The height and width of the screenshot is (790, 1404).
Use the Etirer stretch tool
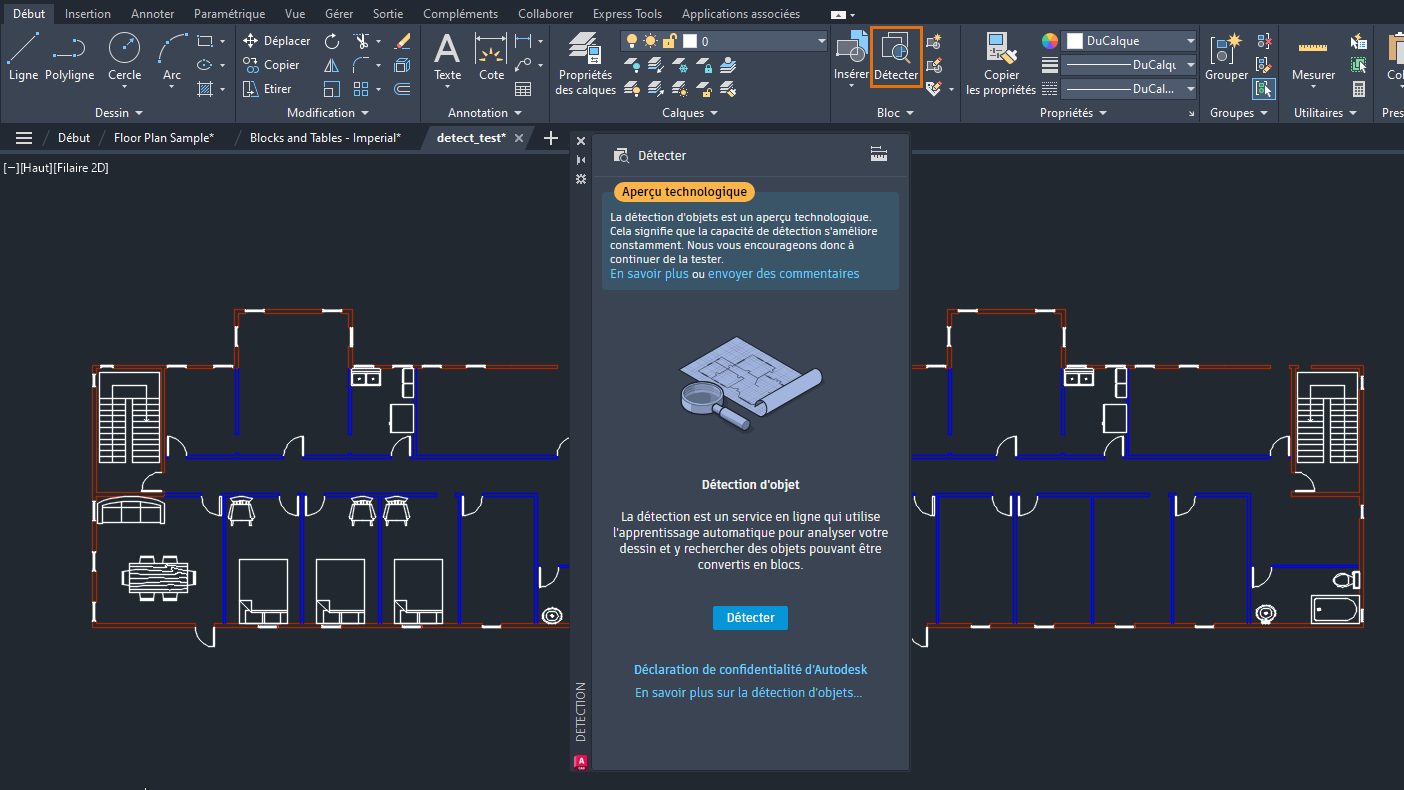(x=268, y=89)
